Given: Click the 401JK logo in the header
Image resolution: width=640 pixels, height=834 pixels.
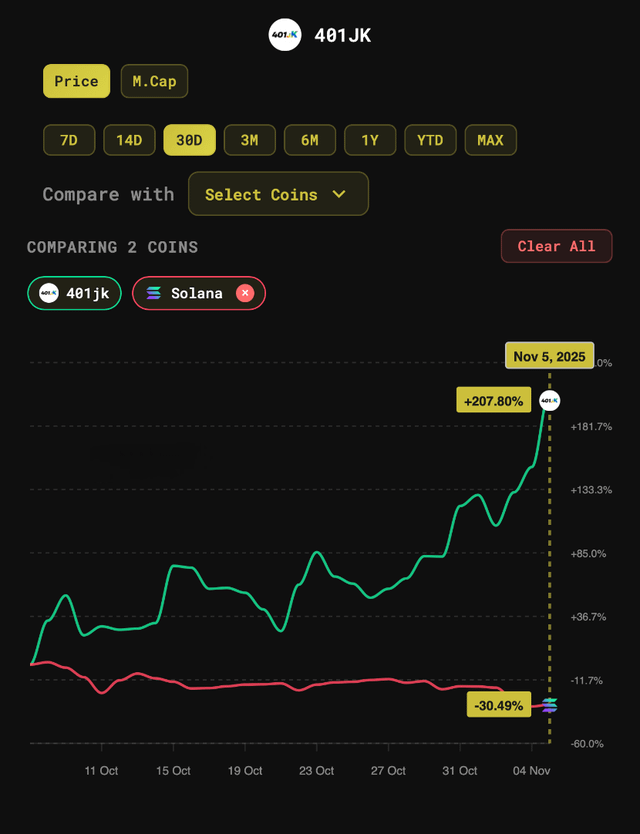Looking at the screenshot, I should click(285, 36).
